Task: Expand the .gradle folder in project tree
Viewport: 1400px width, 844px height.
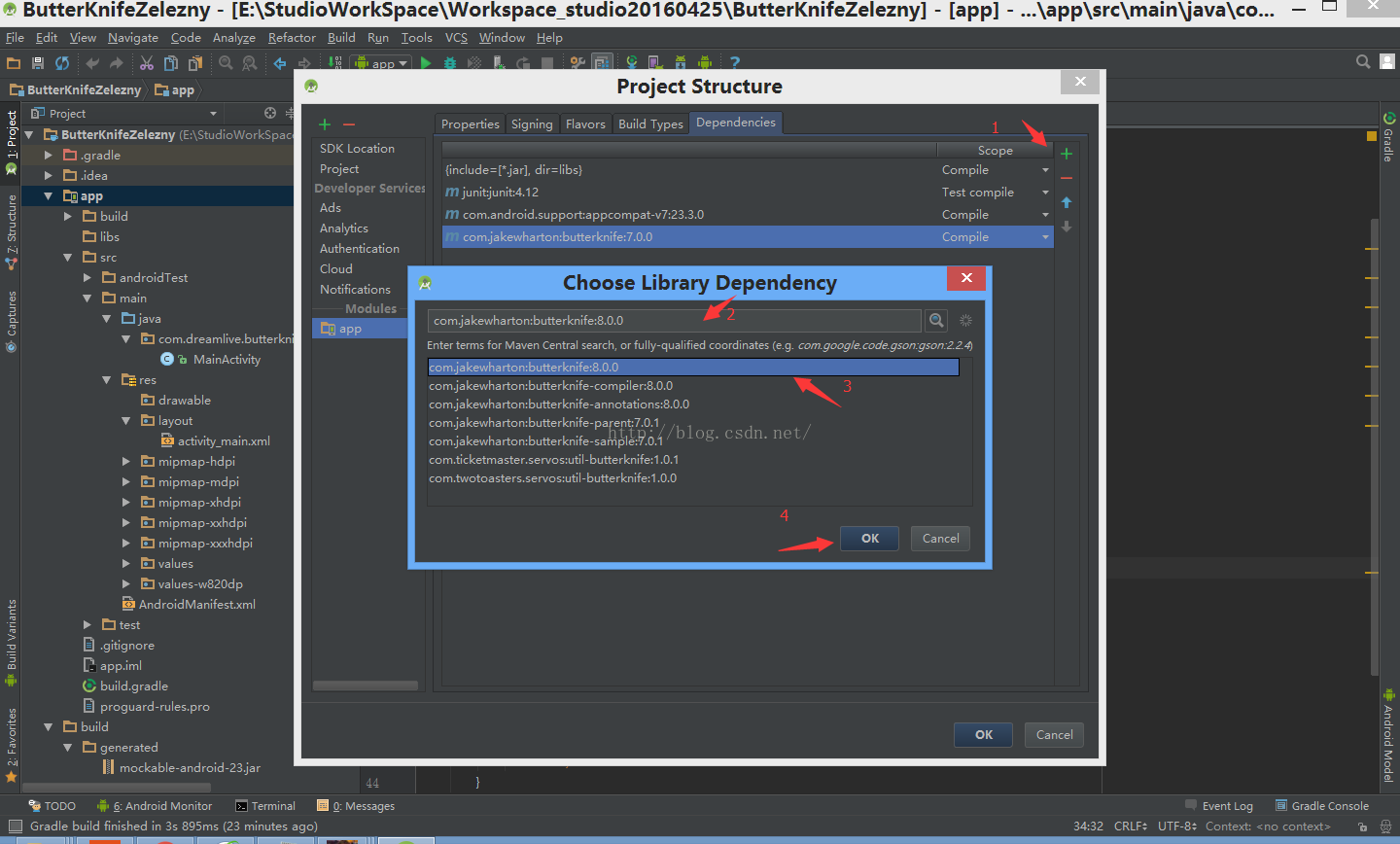Action: (49, 156)
